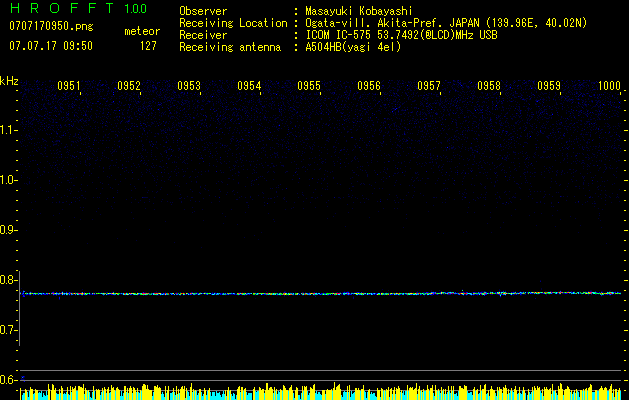Click the kHz axis unit label
Screen dimensions: 629x400
(9, 81)
